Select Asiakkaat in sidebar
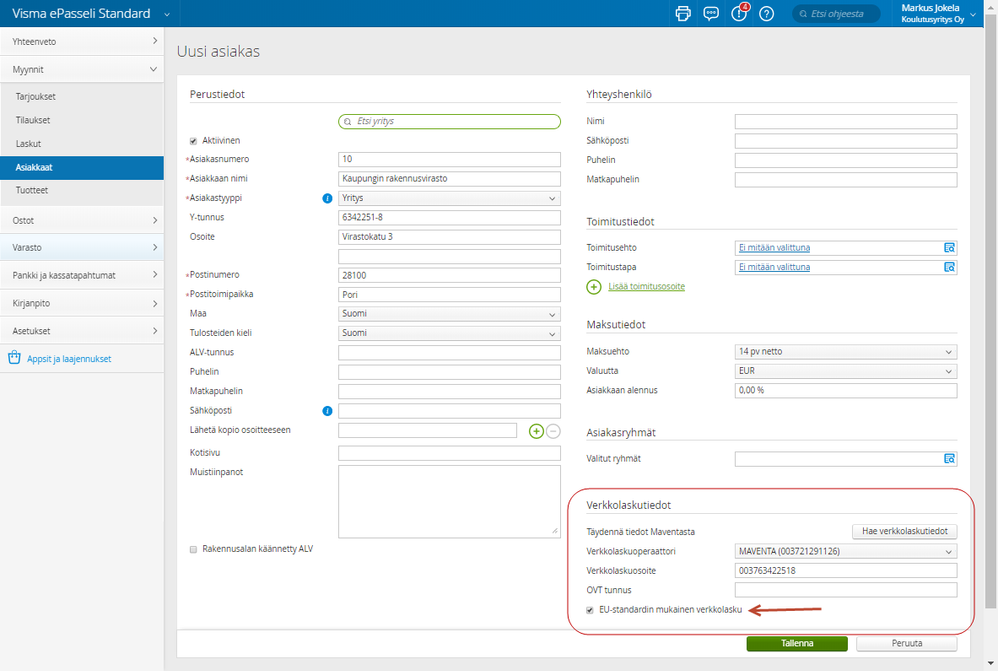998x671 pixels. tap(82, 167)
